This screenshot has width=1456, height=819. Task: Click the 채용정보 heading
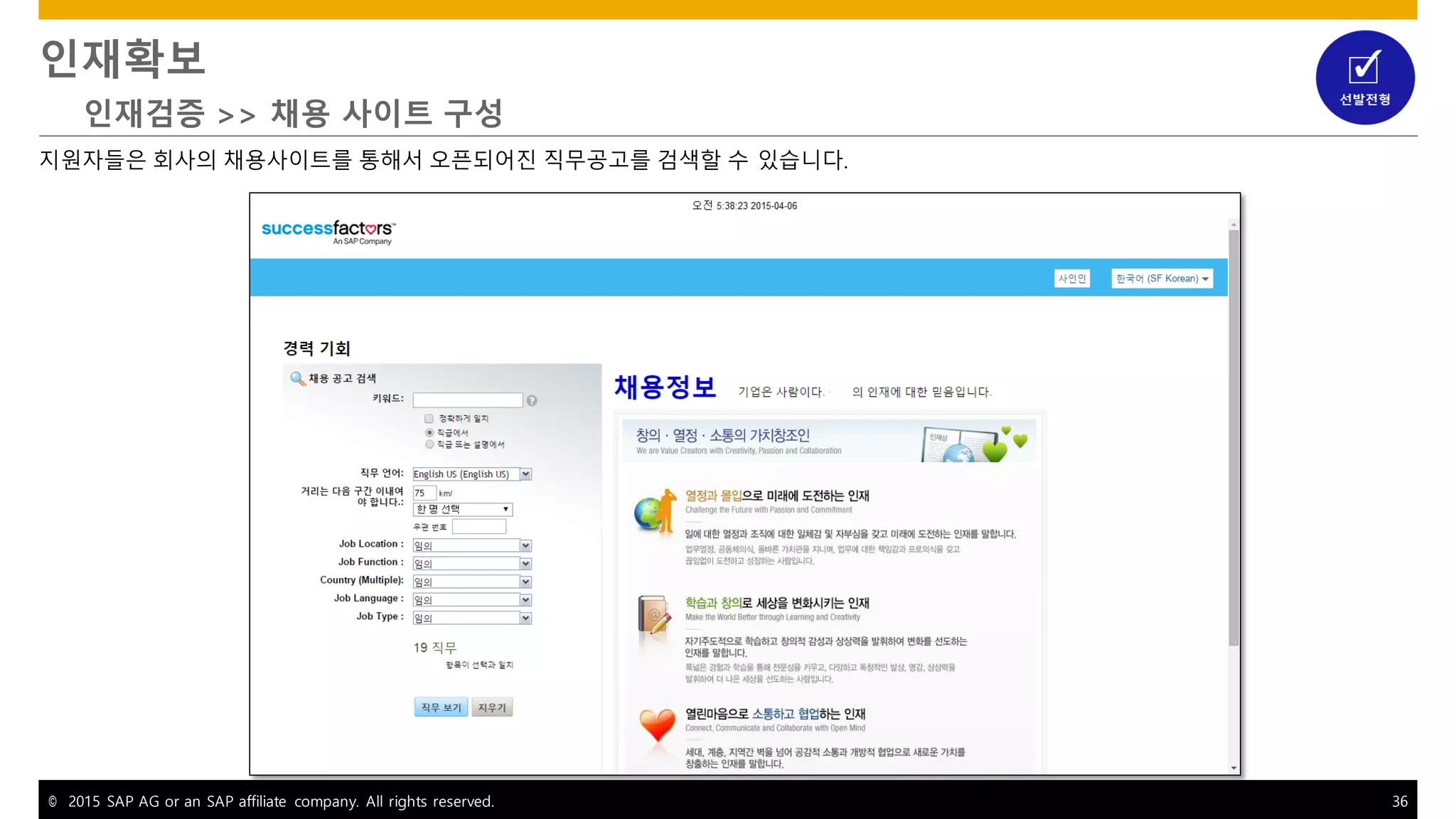pos(665,387)
